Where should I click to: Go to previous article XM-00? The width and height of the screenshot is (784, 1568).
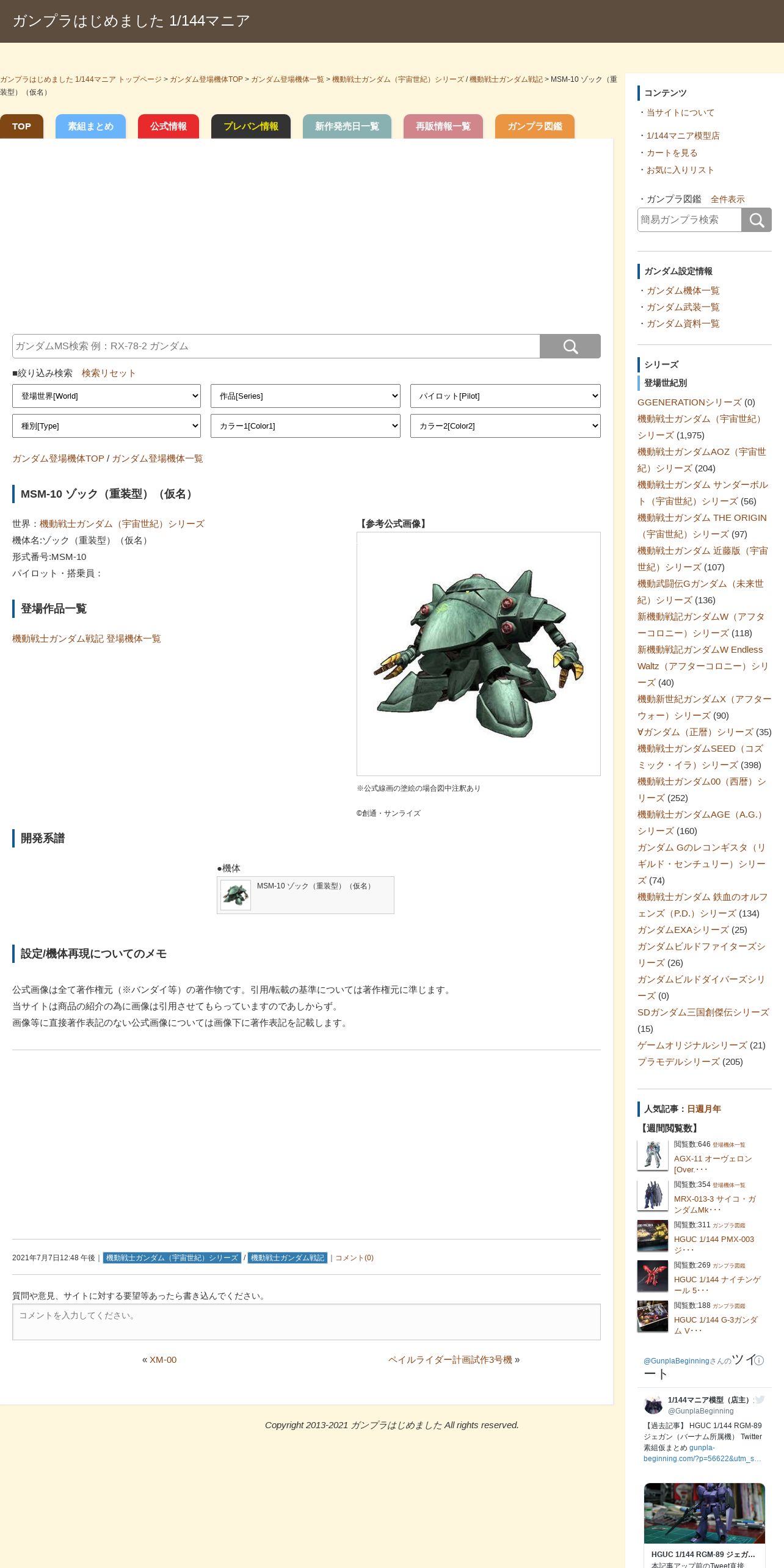click(x=163, y=1360)
